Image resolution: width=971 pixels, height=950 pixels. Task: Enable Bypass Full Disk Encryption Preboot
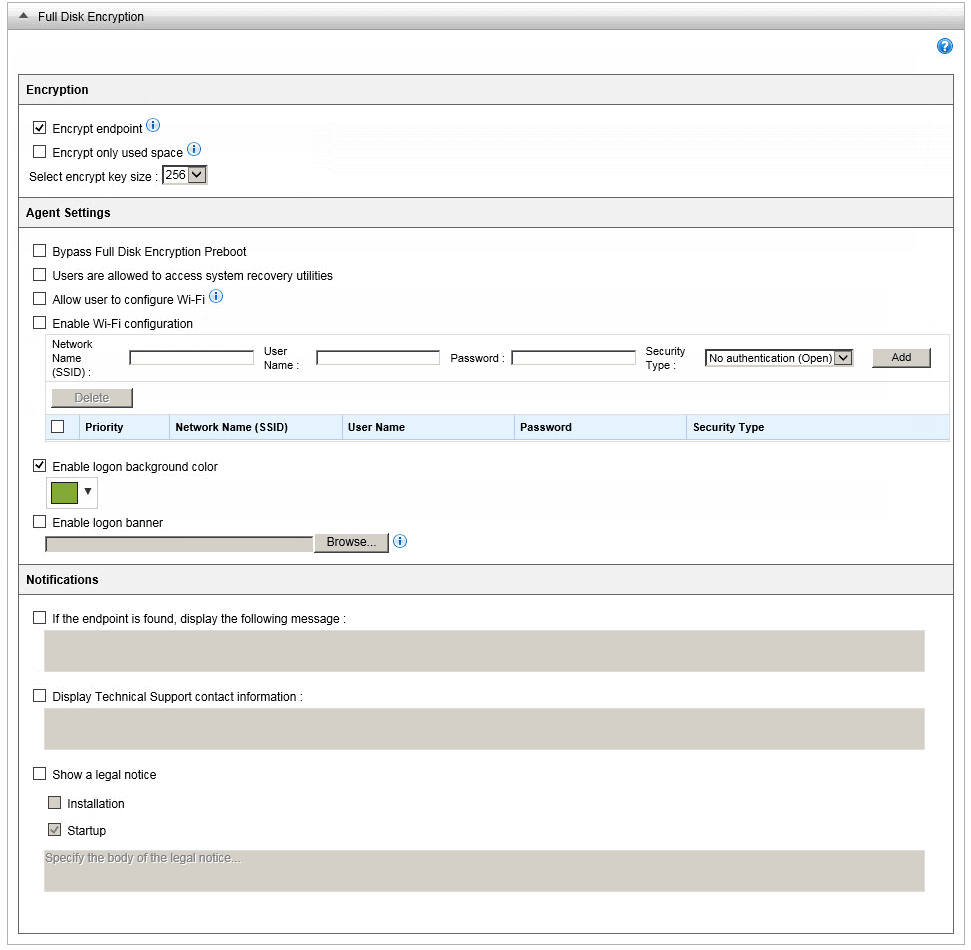click(40, 251)
